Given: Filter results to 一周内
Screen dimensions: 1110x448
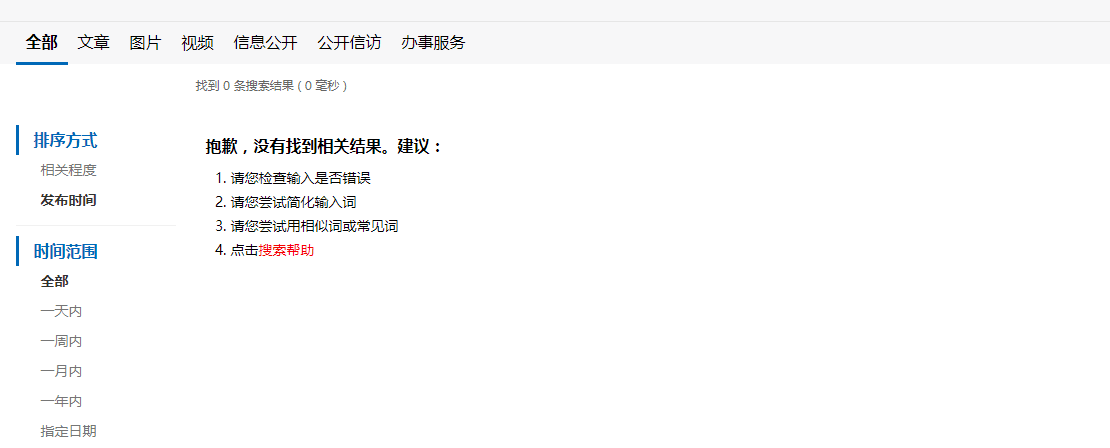Looking at the screenshot, I should [x=62, y=341].
